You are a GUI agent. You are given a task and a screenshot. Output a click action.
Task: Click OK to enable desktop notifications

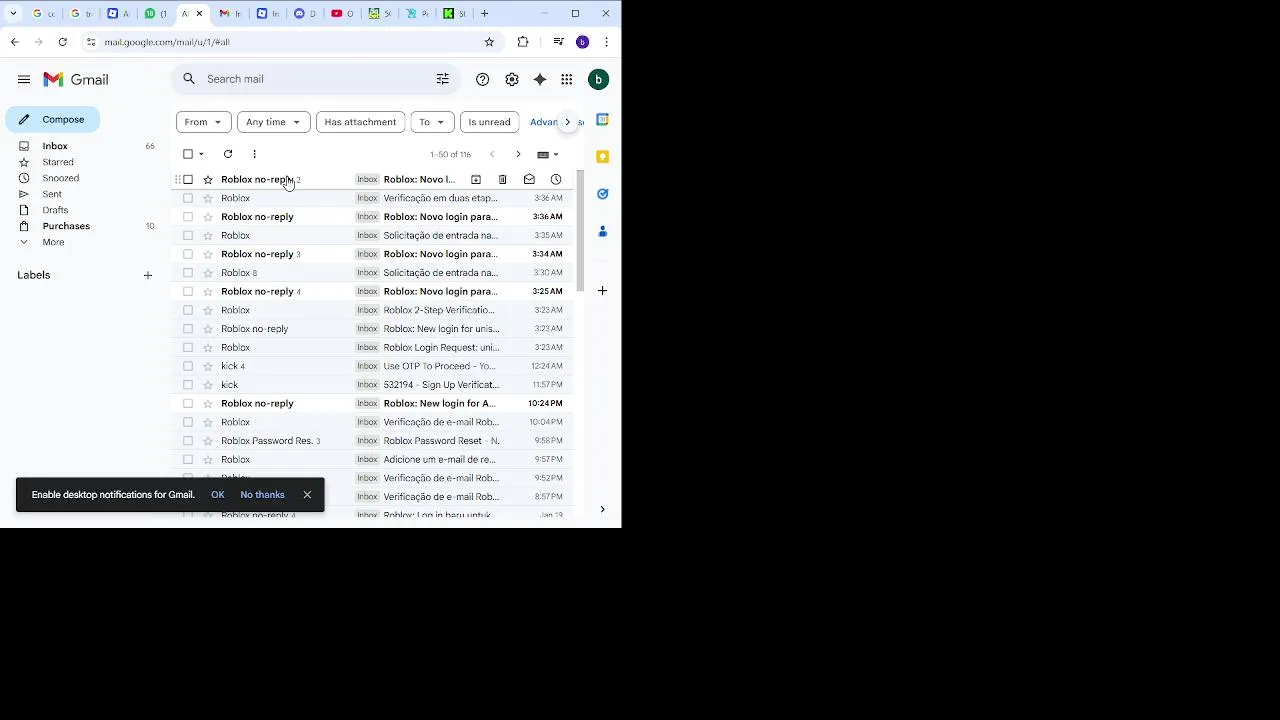pos(218,495)
